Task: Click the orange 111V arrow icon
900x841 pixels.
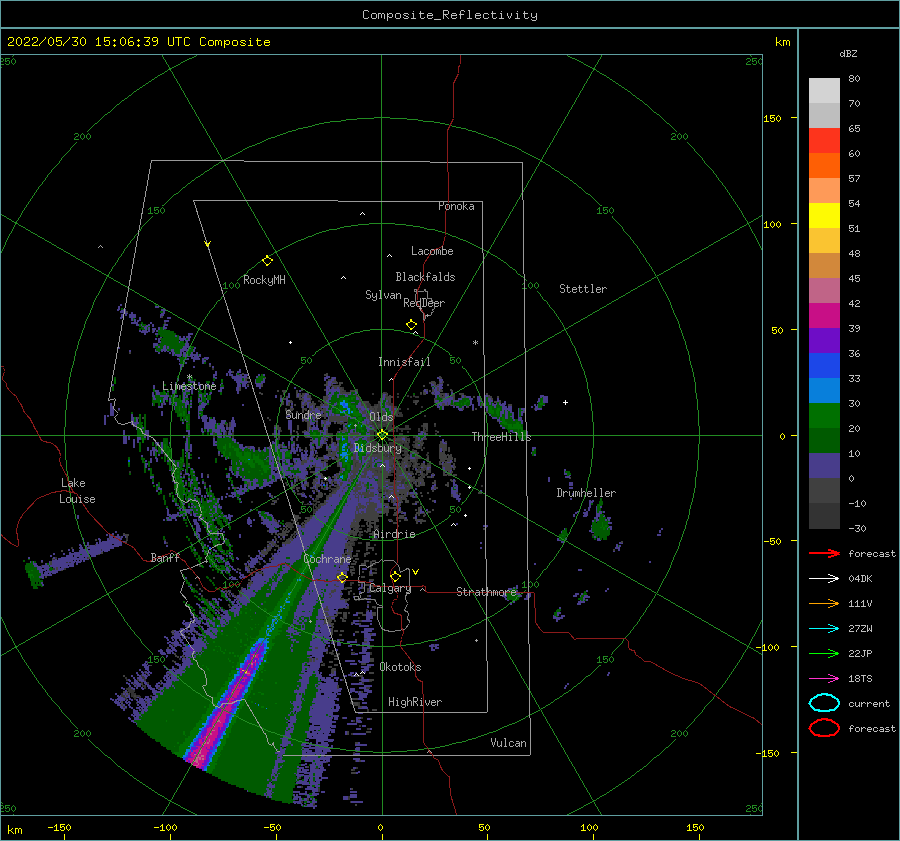Action: pyautogui.click(x=824, y=603)
